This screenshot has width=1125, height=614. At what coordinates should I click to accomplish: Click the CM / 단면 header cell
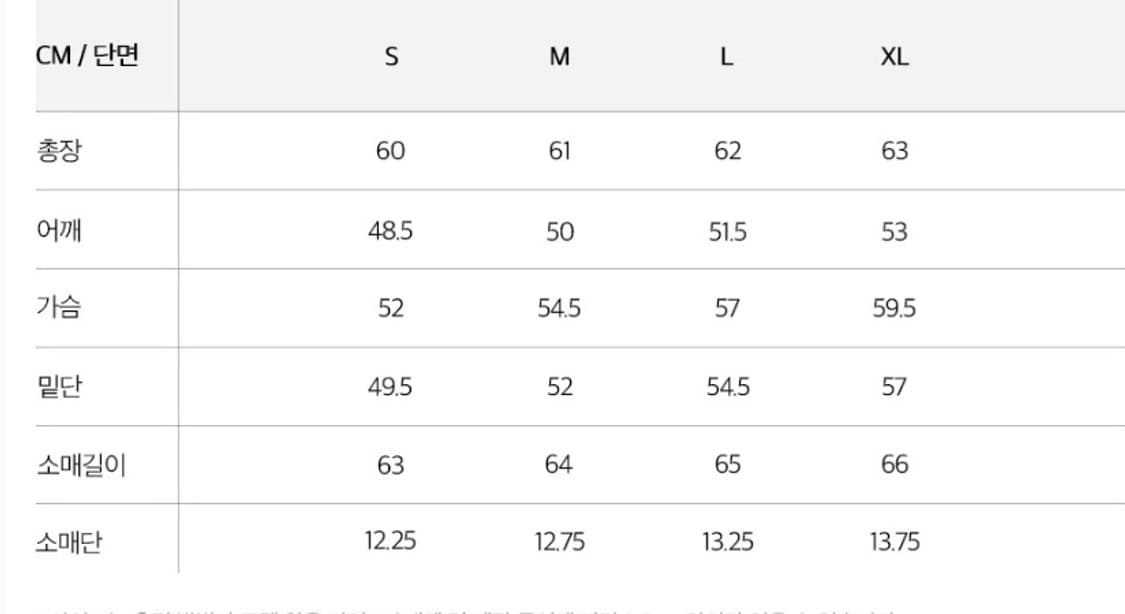pos(87,56)
